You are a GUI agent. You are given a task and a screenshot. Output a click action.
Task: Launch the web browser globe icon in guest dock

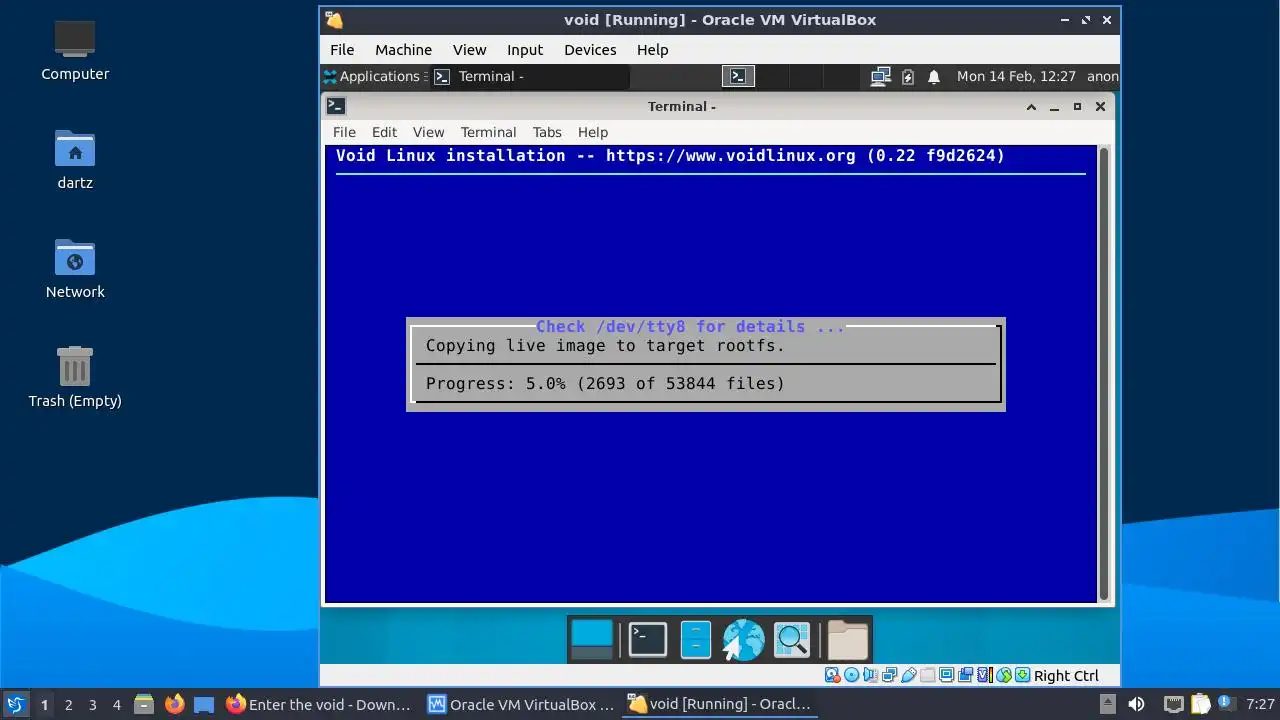(743, 640)
